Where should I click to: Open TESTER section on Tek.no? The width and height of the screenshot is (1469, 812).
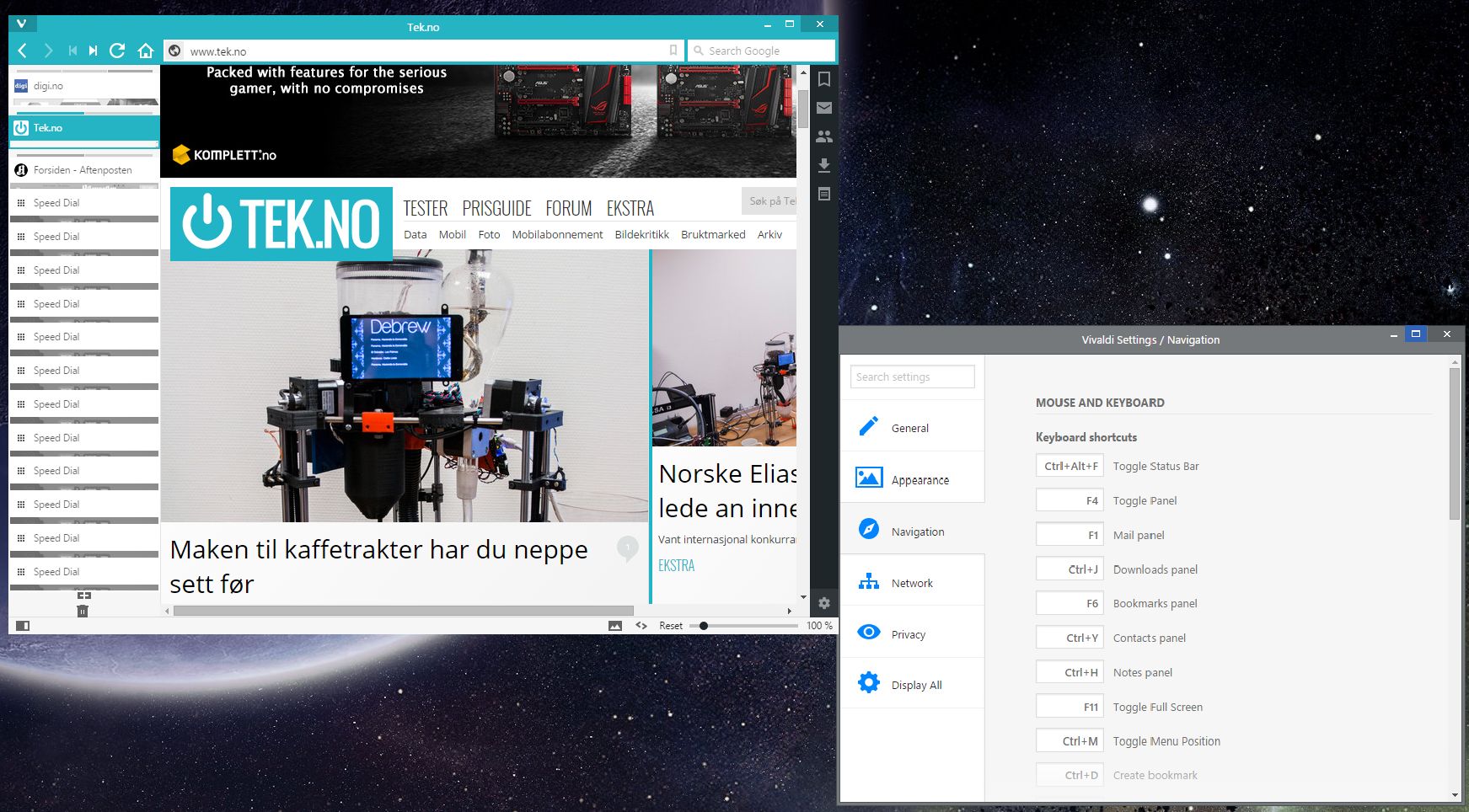point(426,208)
